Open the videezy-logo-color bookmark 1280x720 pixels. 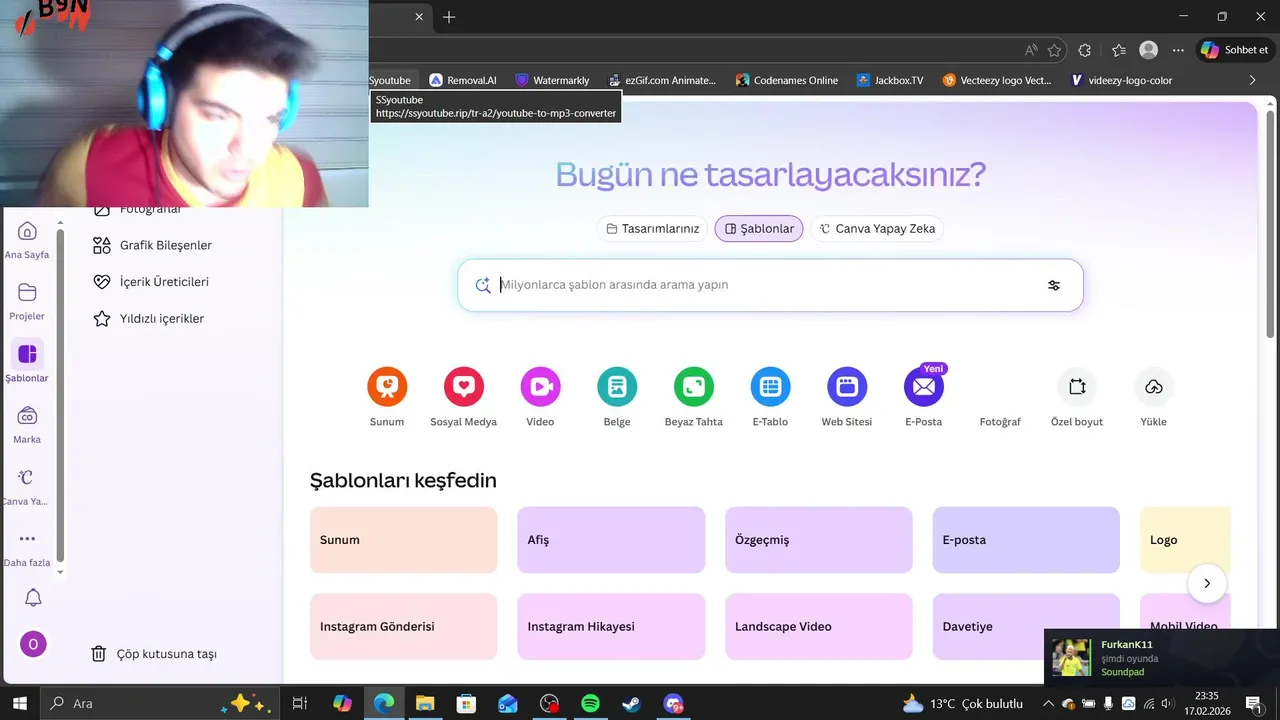(x=1121, y=80)
